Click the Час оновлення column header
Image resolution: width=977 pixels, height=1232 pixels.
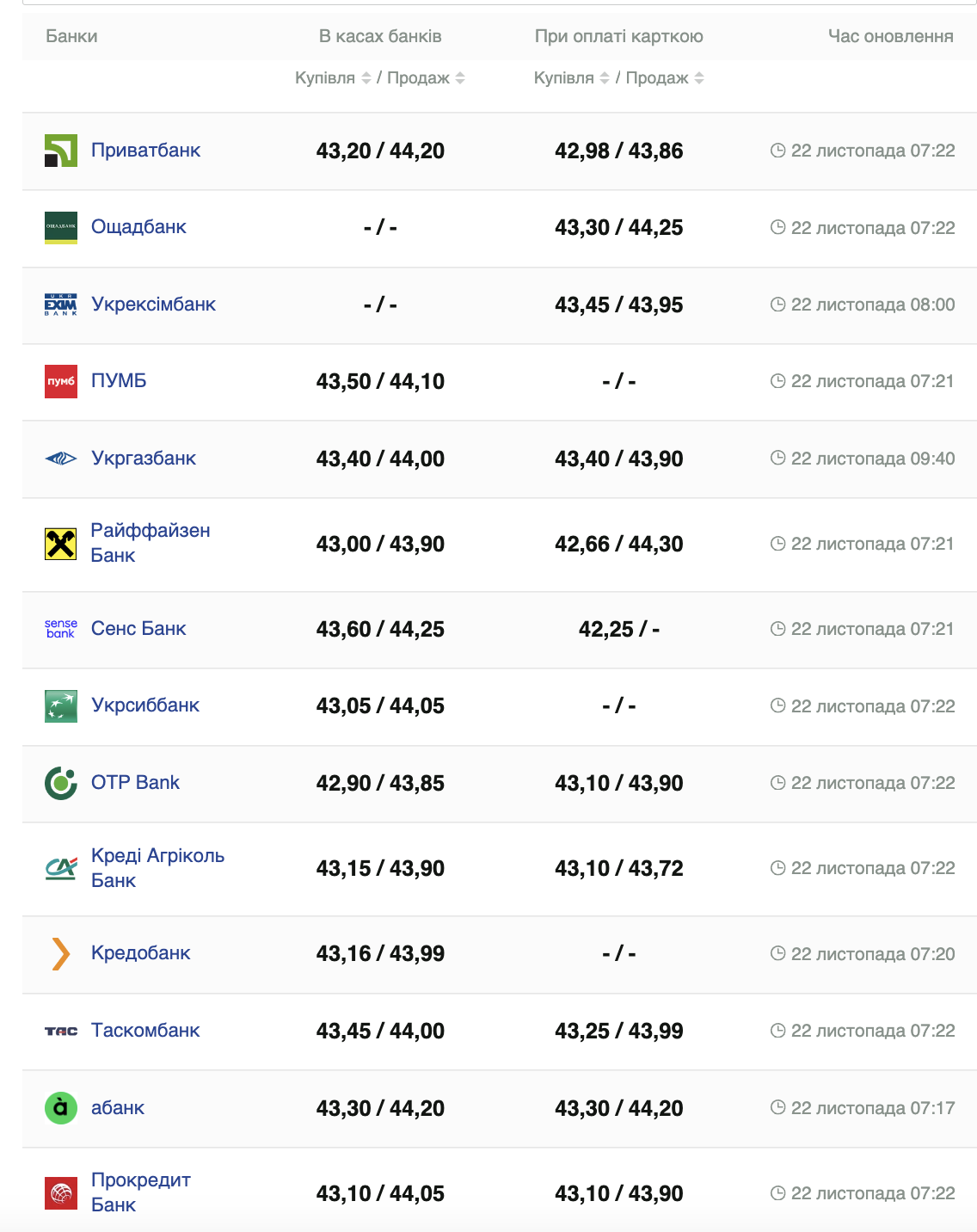pyautogui.click(x=890, y=36)
